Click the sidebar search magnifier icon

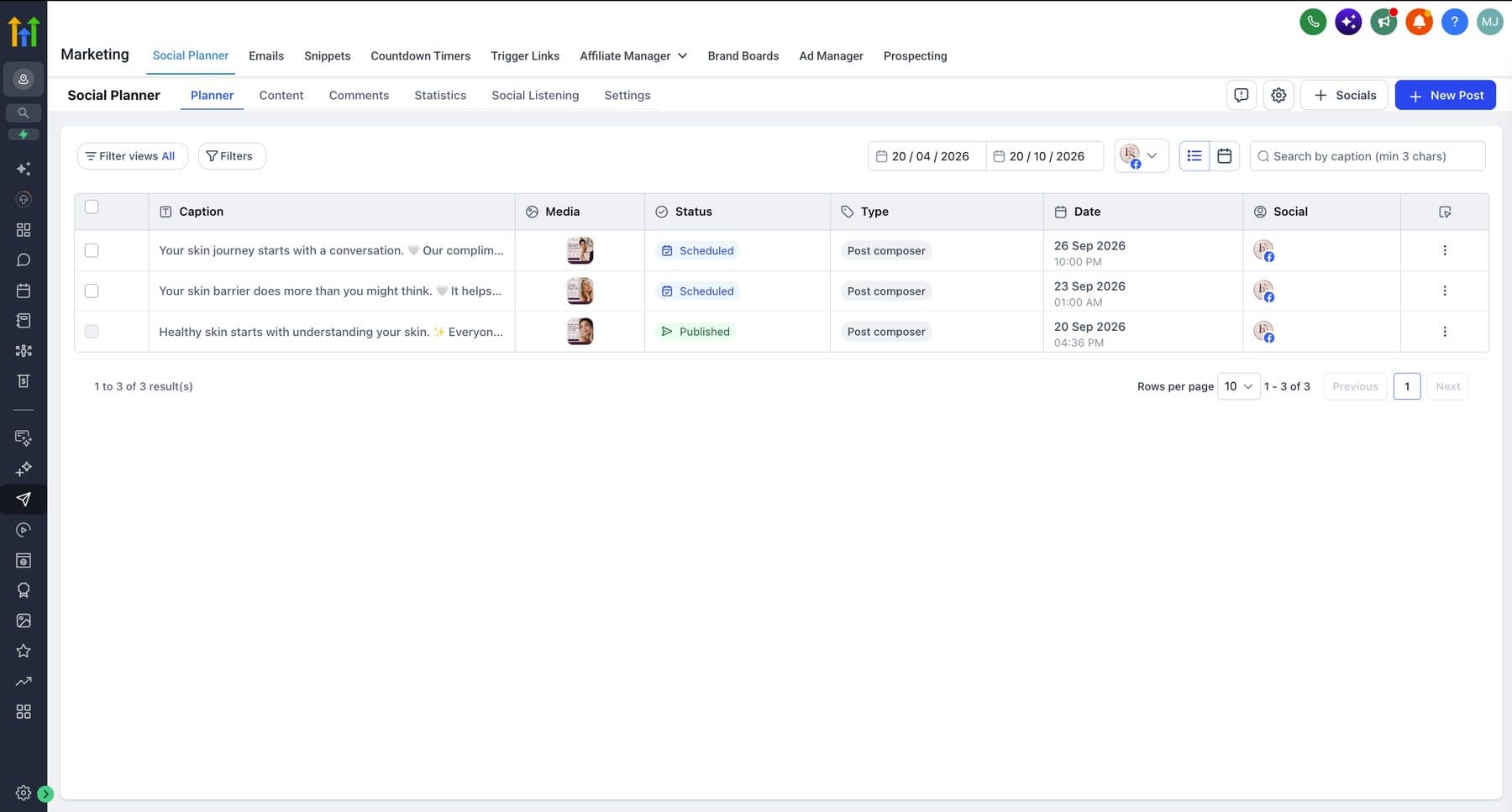tap(24, 113)
